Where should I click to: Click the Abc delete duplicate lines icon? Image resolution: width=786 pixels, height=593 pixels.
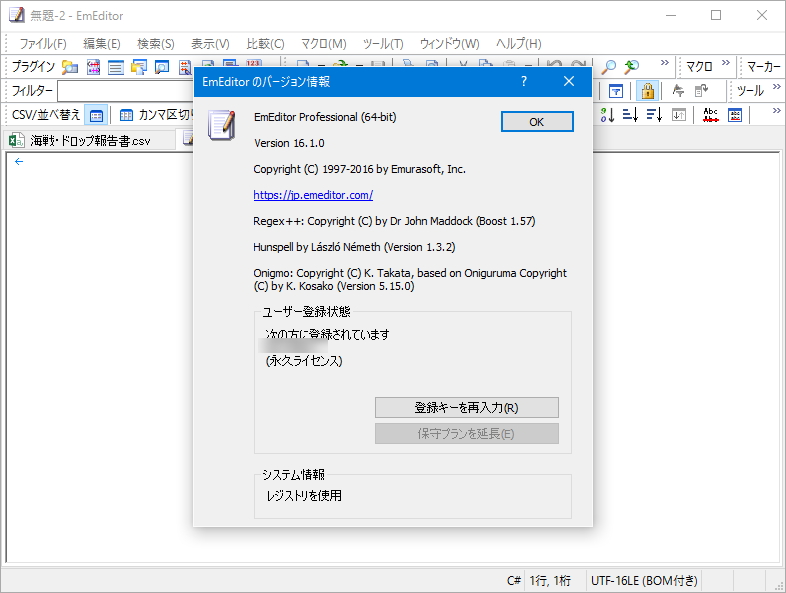tap(710, 115)
